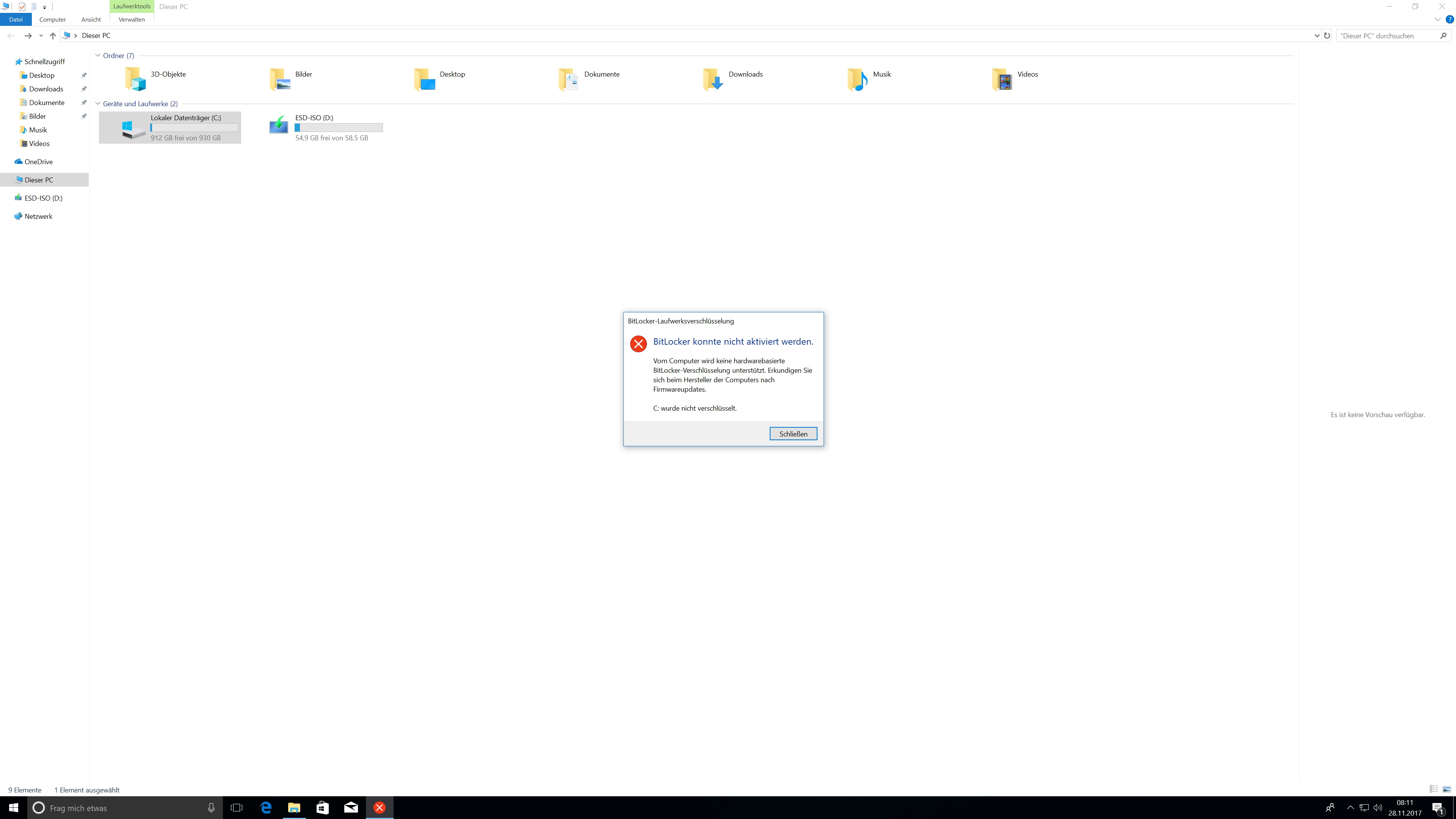The height and width of the screenshot is (819, 1456).
Task: Click the microphone icon in Cortana search
Action: point(212,808)
